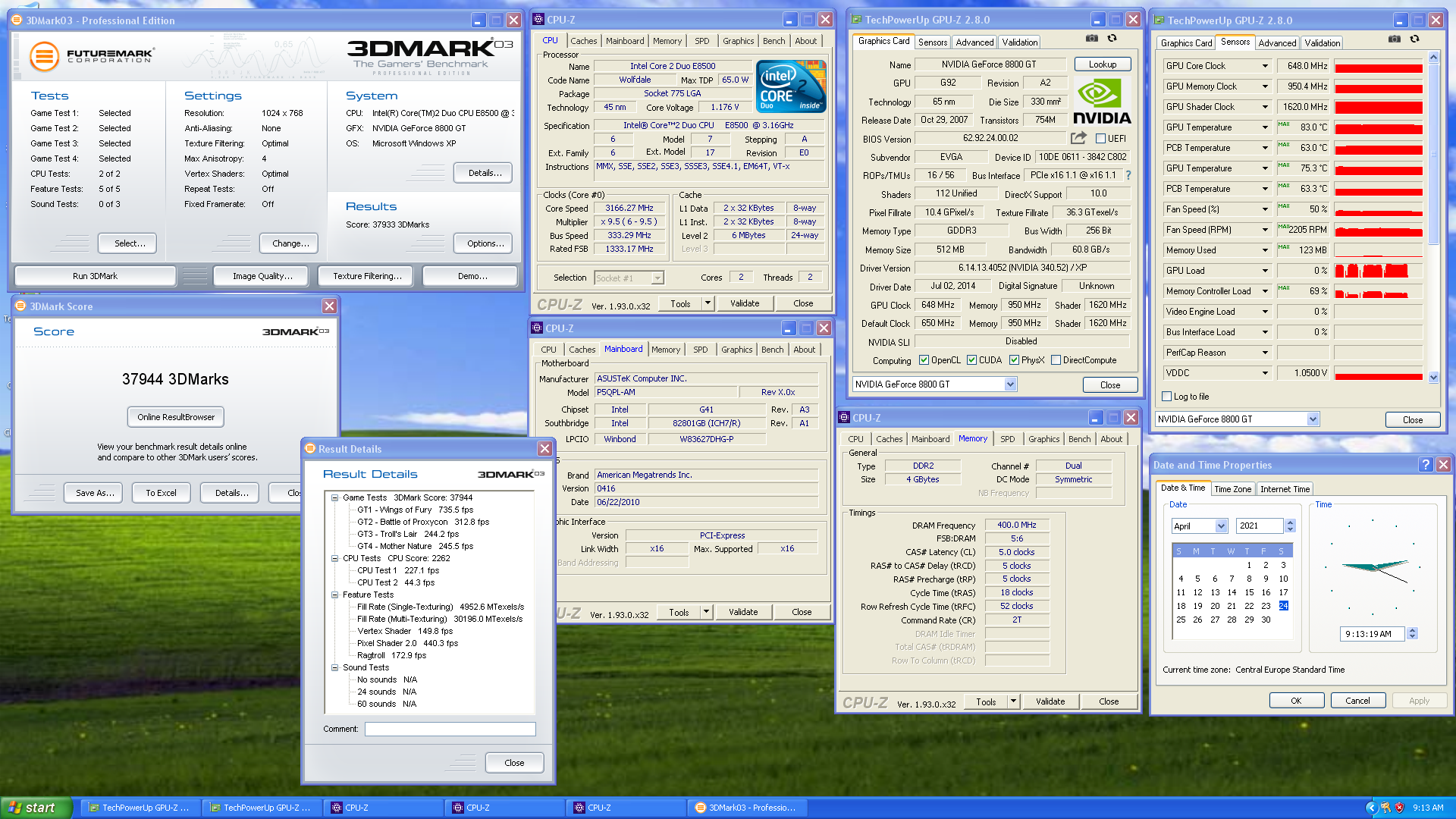Click the CPU-Z taskbar icon of the first CPU-Z entry
The height and width of the screenshot is (819, 1456).
[x=337, y=808]
